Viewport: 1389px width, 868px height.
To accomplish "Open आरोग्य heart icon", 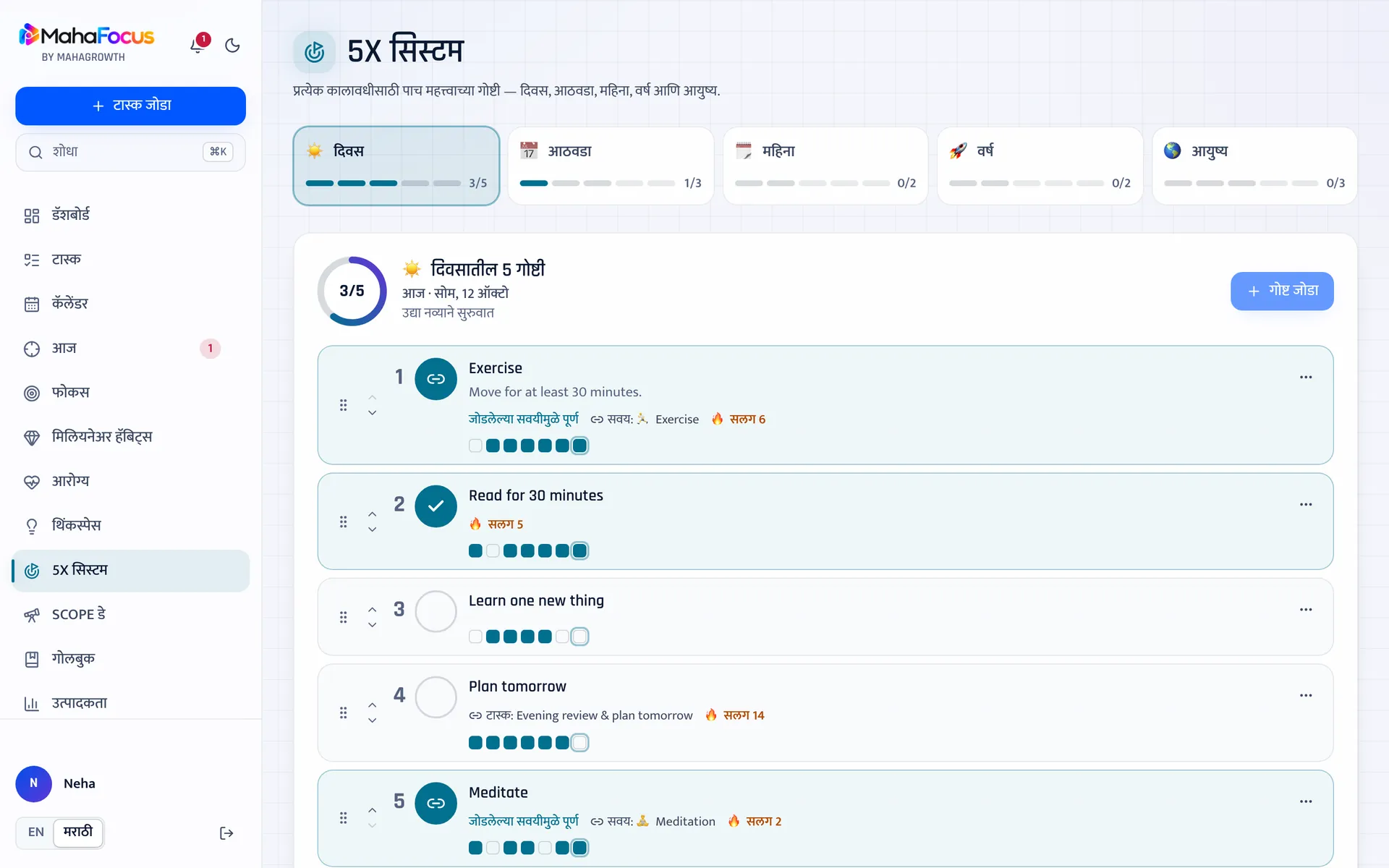I will coord(32,482).
